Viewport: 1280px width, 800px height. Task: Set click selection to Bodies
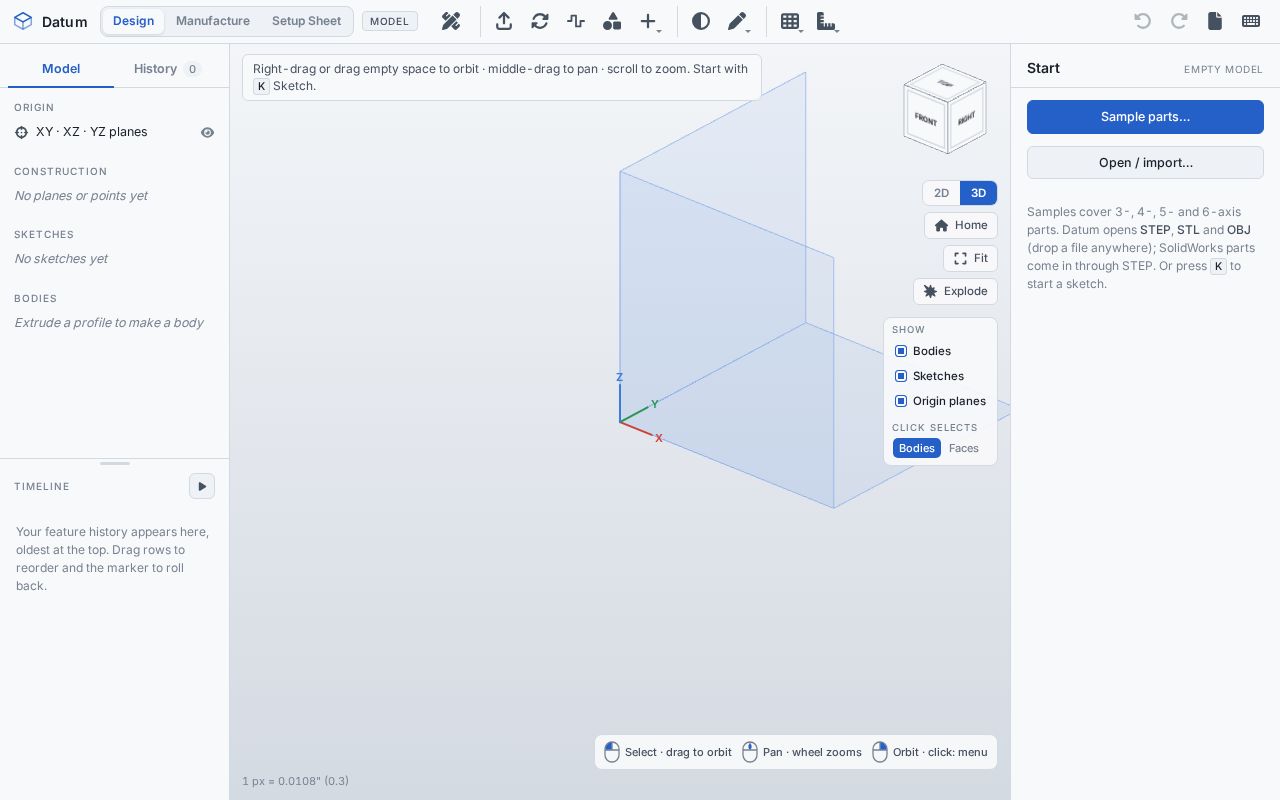pos(917,448)
